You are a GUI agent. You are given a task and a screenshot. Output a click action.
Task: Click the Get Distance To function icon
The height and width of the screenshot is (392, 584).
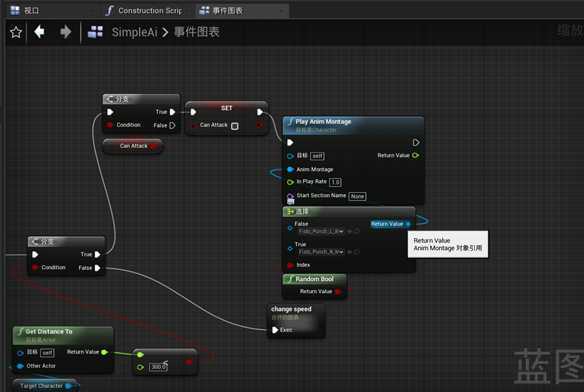coord(20,331)
